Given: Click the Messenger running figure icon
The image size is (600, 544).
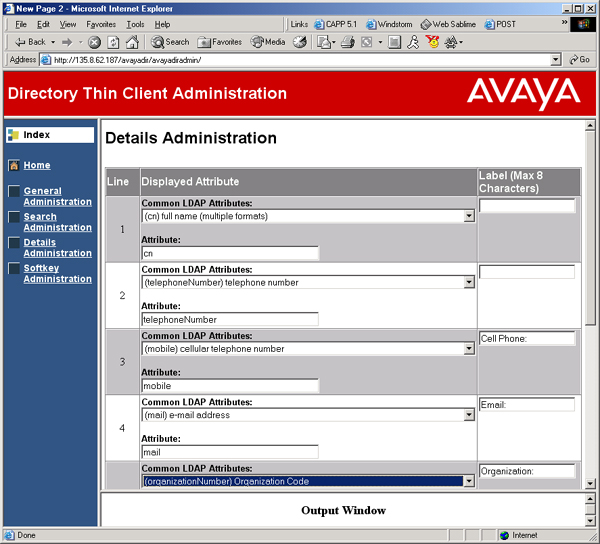Looking at the screenshot, I should (413, 42).
